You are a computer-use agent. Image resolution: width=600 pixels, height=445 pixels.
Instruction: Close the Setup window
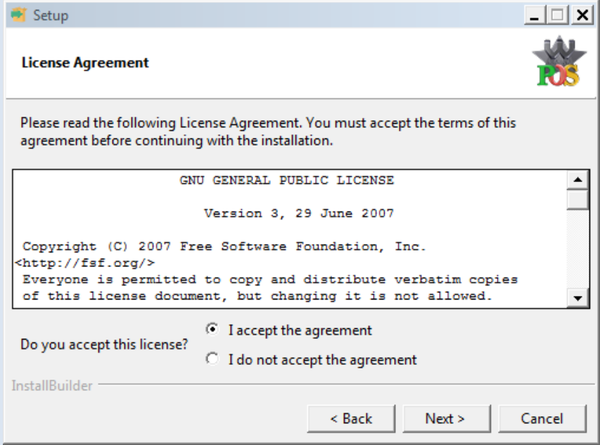point(580,15)
